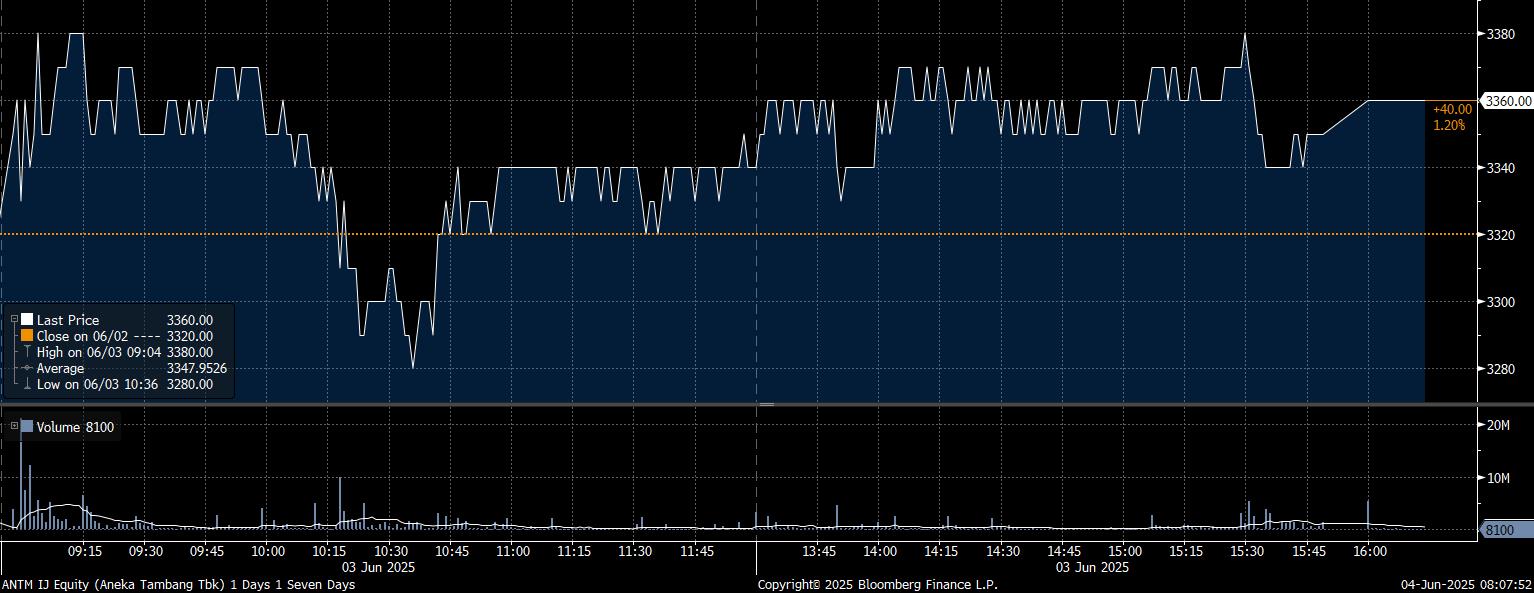Click the 3360.00 last price axis flag
Image resolution: width=1534 pixels, height=593 pixels.
[x=1506, y=101]
